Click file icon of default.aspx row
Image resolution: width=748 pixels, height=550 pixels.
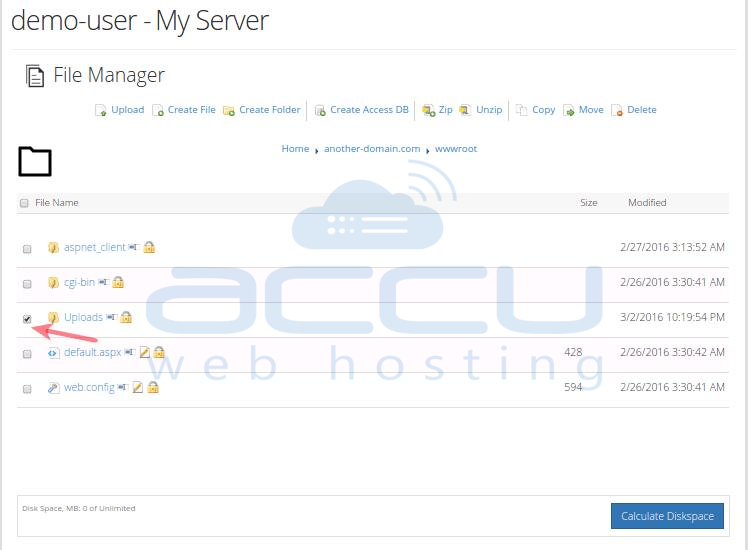(53, 353)
